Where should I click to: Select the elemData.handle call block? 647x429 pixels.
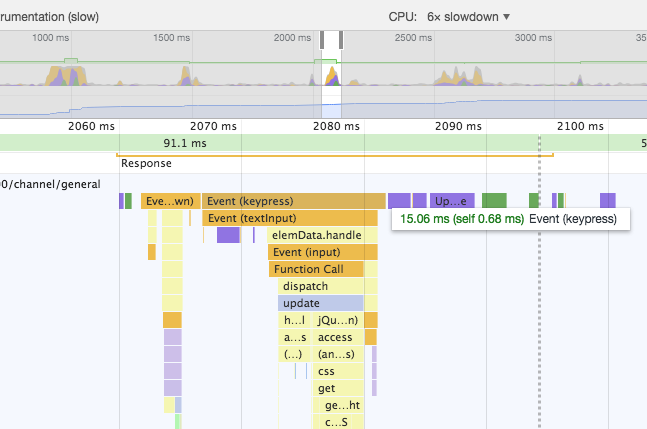click(317, 235)
